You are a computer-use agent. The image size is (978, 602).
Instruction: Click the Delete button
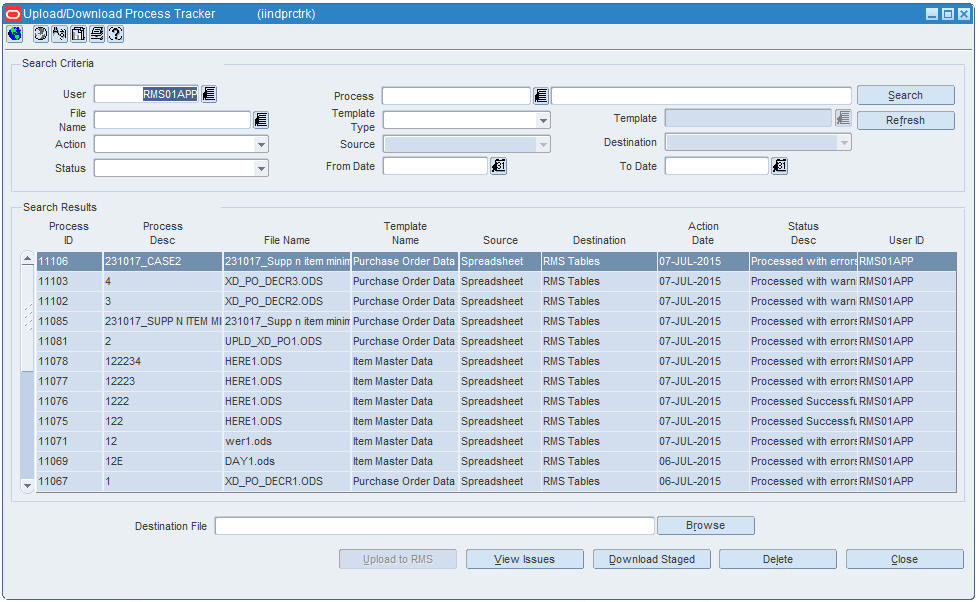pyautogui.click(x=778, y=559)
